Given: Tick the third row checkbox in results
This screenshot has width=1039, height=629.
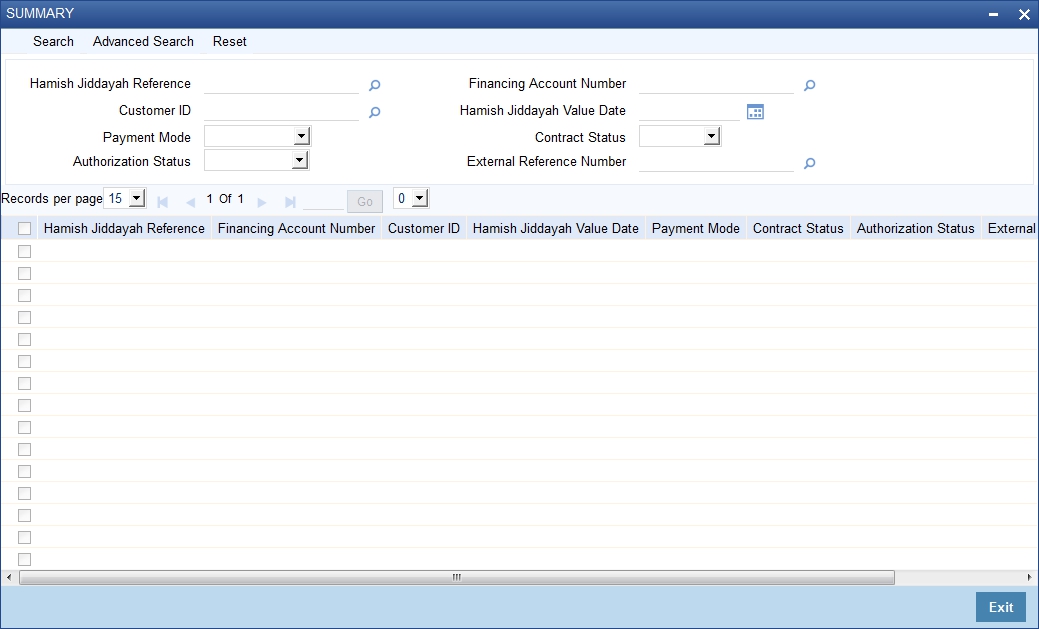Looking at the screenshot, I should click(x=25, y=295).
